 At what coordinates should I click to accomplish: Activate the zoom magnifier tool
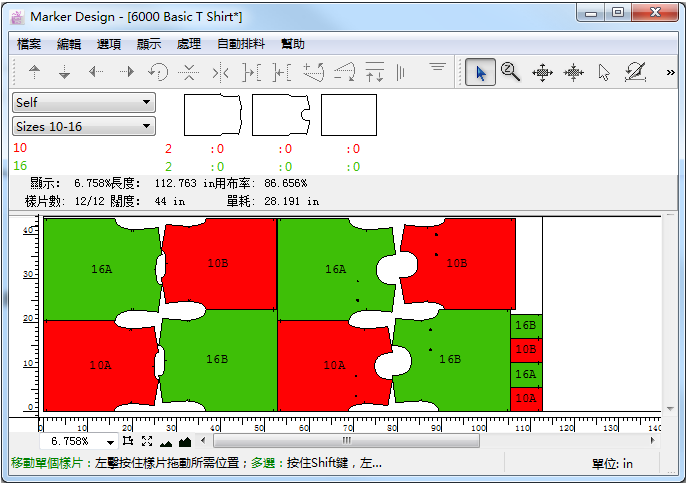coord(511,72)
